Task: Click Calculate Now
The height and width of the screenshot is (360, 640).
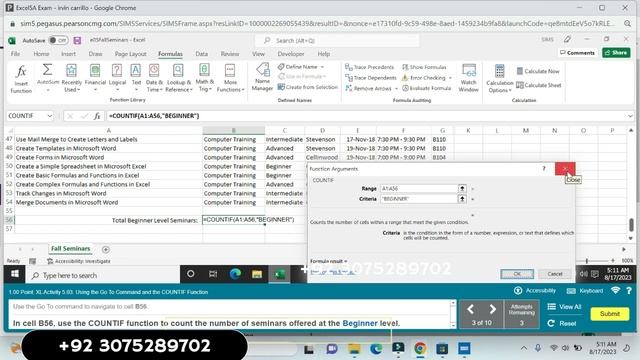Action: coord(538,71)
